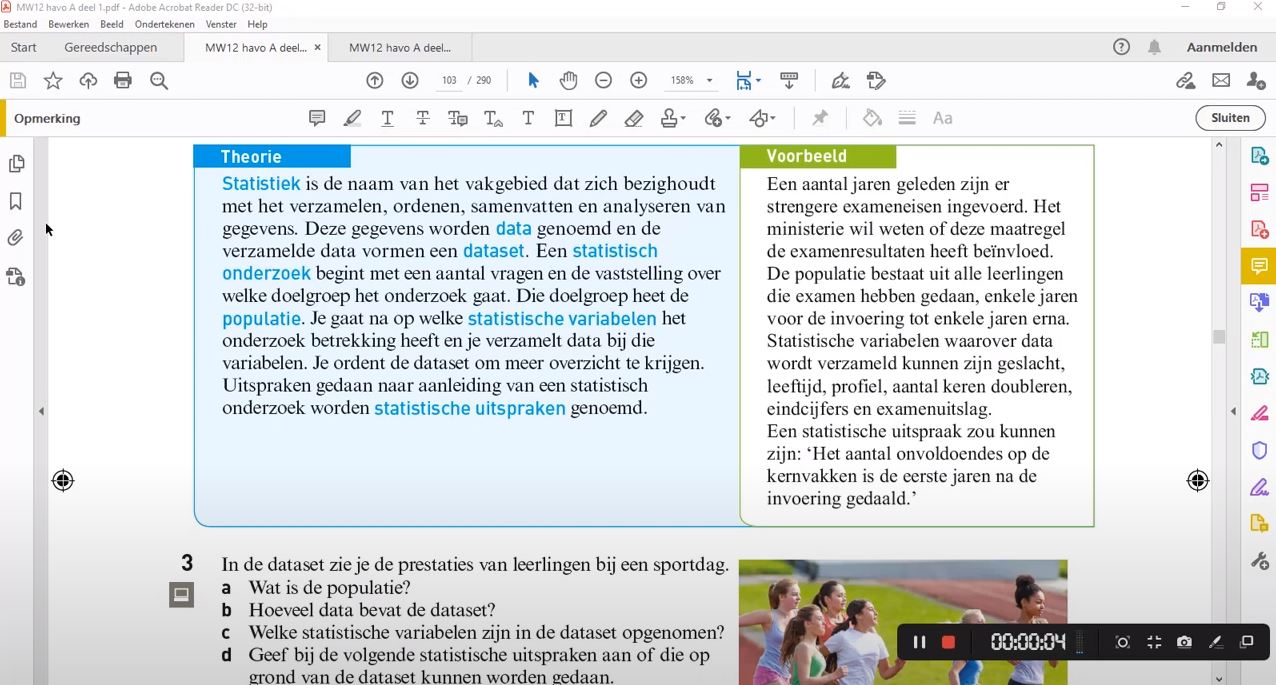
Task: Open the find text magnifier tool
Action: click(159, 81)
